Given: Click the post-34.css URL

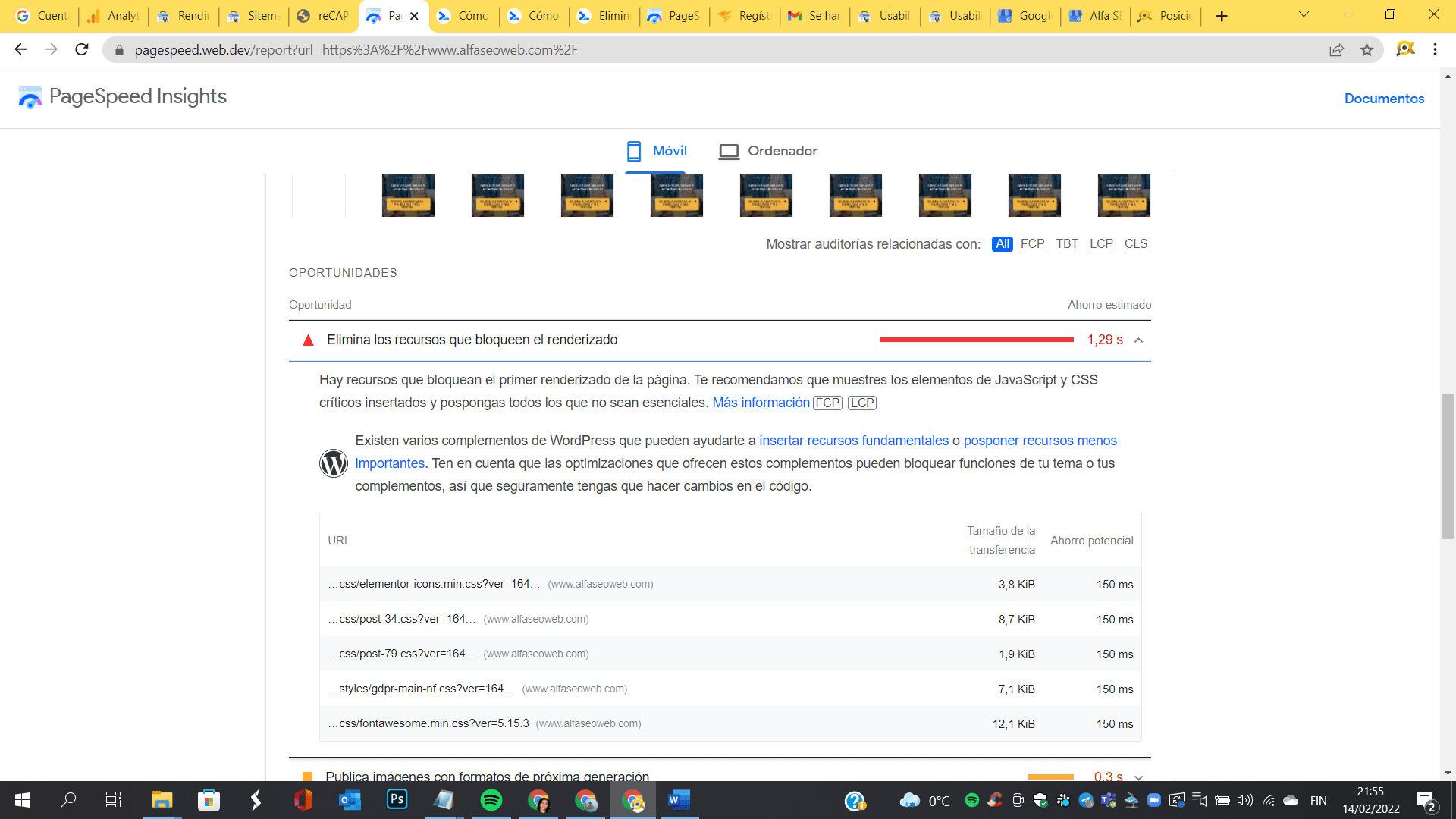Looking at the screenshot, I should pos(402,619).
